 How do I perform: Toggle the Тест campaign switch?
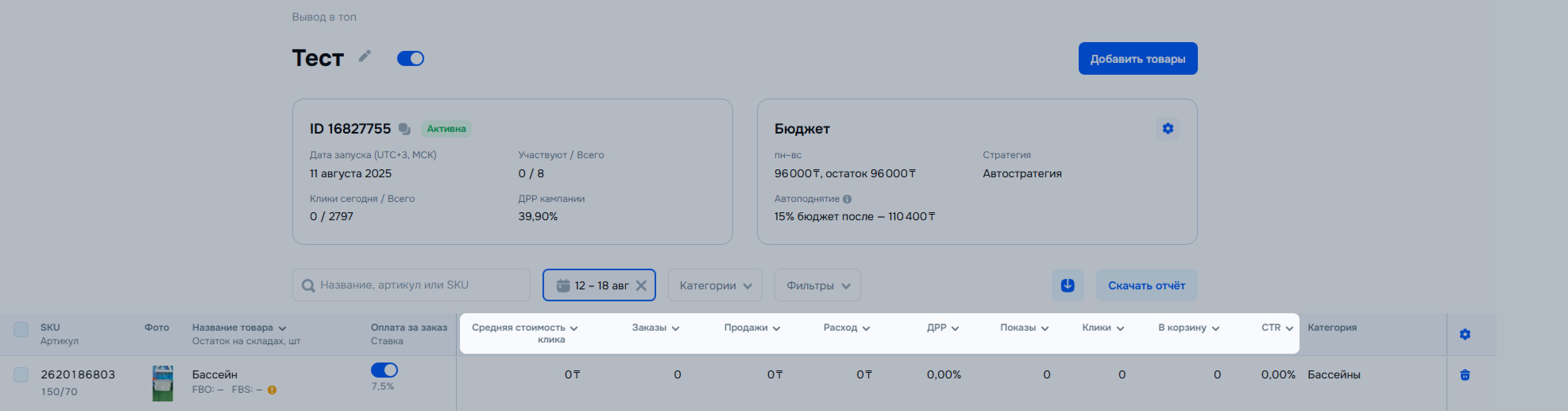pyautogui.click(x=410, y=58)
